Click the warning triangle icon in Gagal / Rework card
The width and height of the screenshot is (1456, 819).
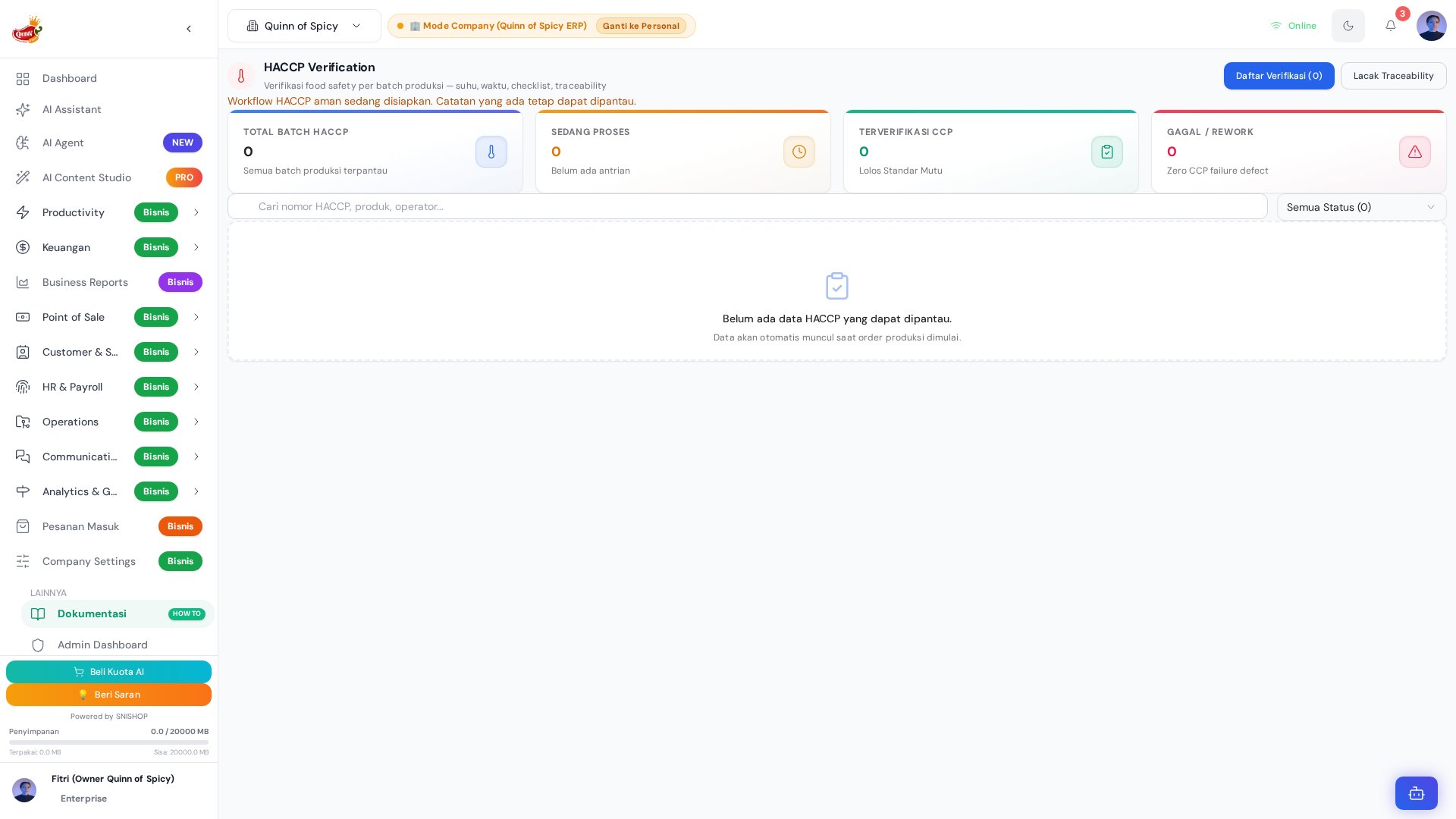pos(1415,152)
